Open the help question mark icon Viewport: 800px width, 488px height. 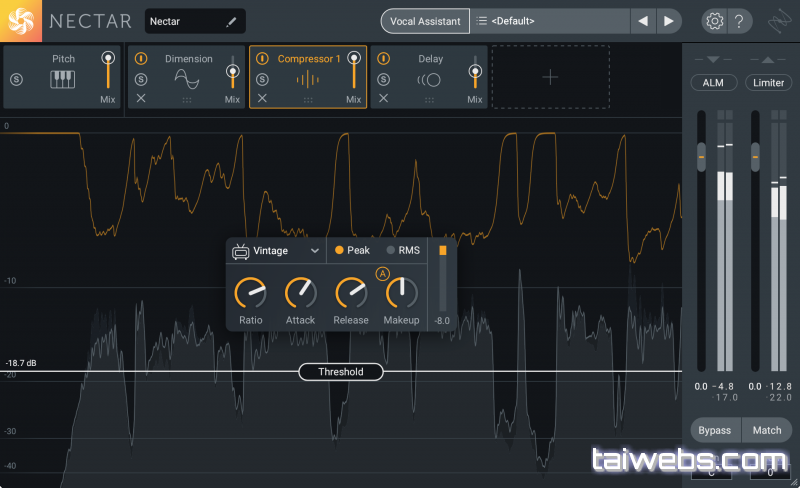click(740, 21)
